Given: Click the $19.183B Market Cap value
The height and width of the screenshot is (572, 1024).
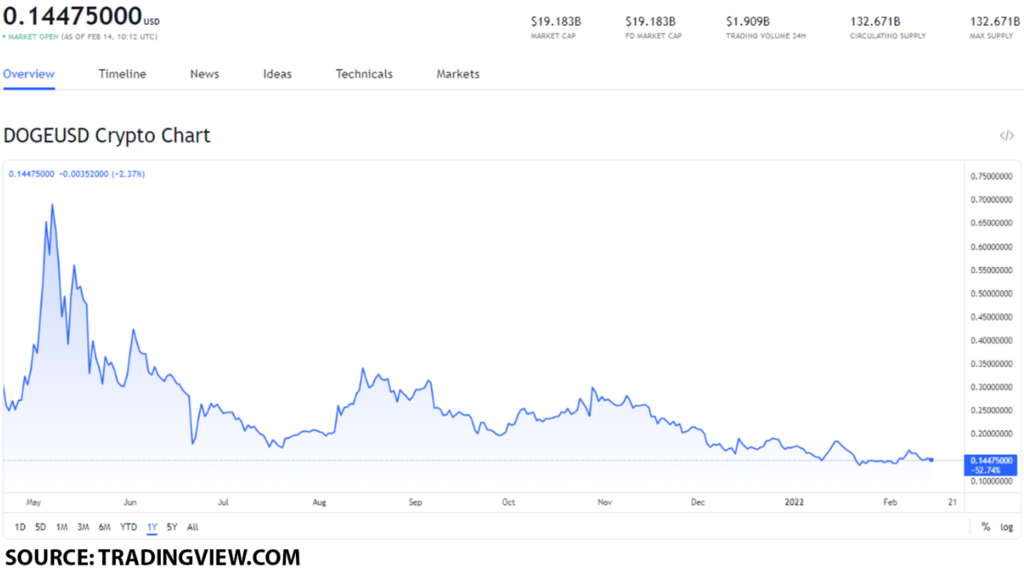Looking at the screenshot, I should tap(556, 22).
